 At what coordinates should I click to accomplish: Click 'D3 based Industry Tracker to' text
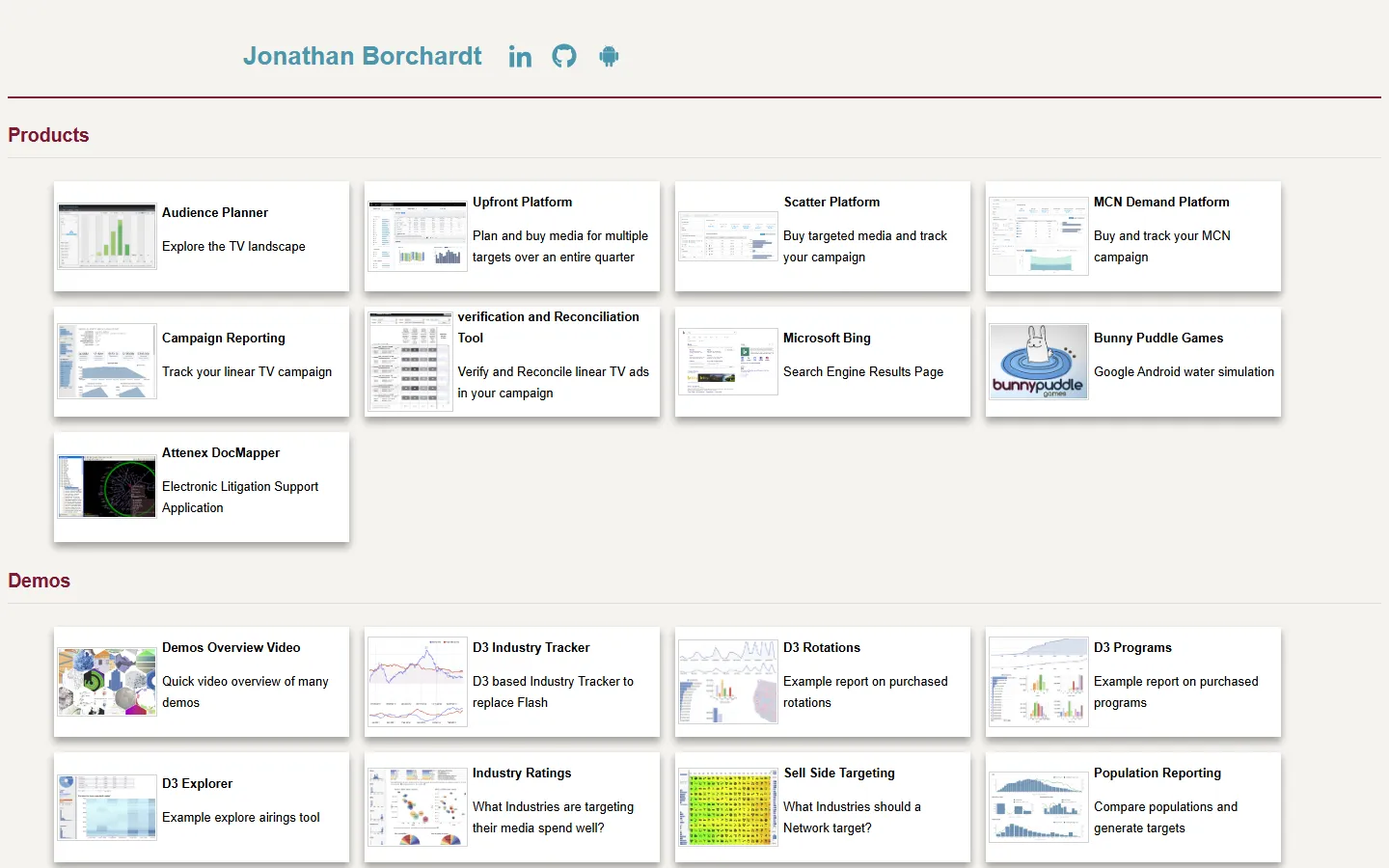[x=553, y=681]
